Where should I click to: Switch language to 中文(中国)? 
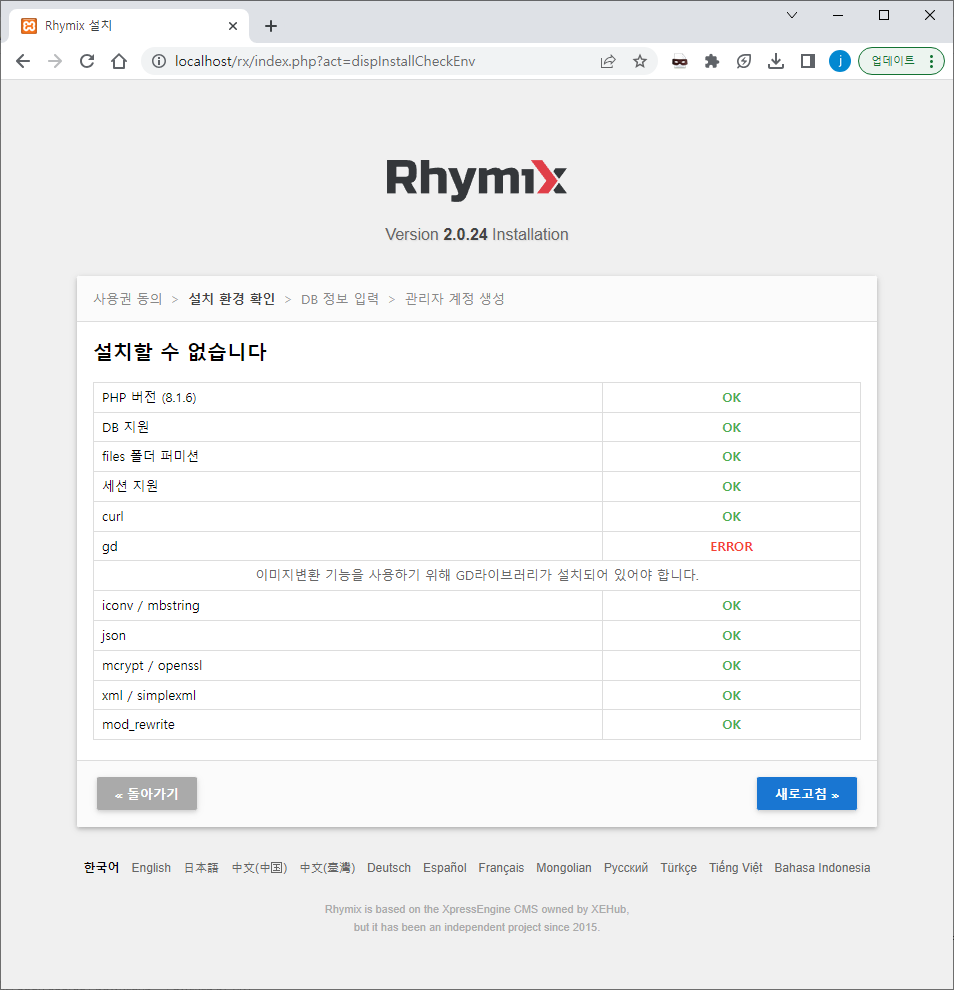pos(259,868)
